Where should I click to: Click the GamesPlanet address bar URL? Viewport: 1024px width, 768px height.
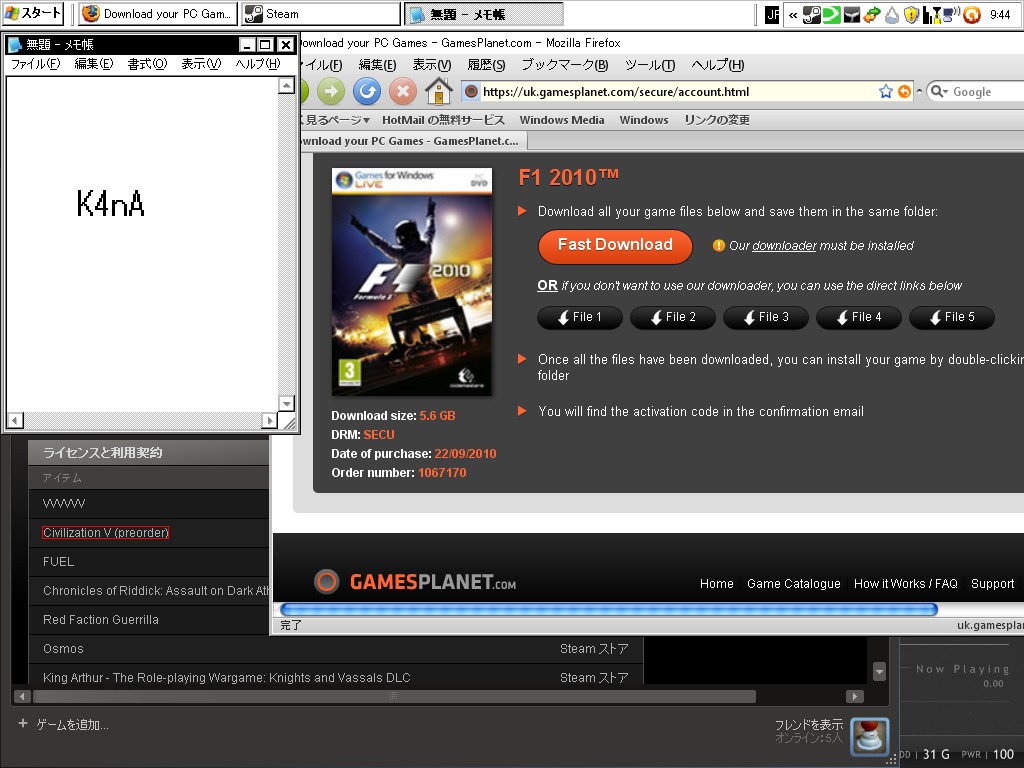615,92
